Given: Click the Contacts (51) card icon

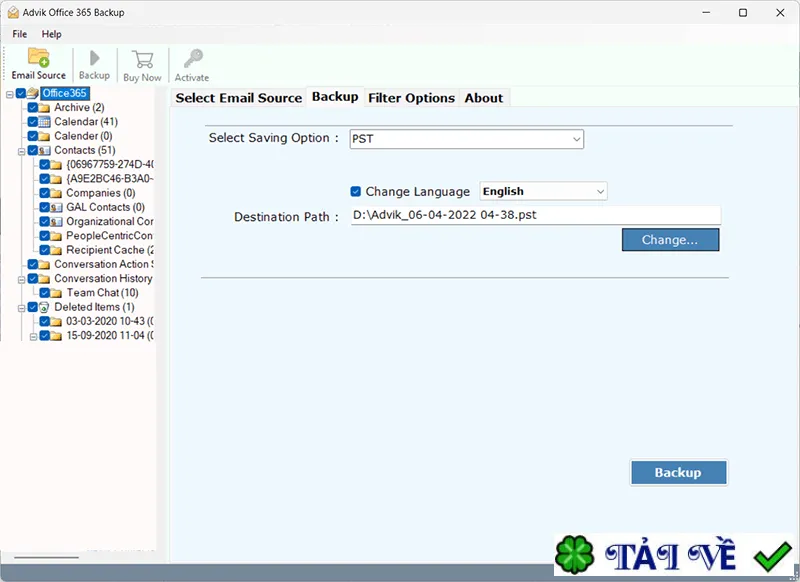Looking at the screenshot, I should pyautogui.click(x=44, y=150).
